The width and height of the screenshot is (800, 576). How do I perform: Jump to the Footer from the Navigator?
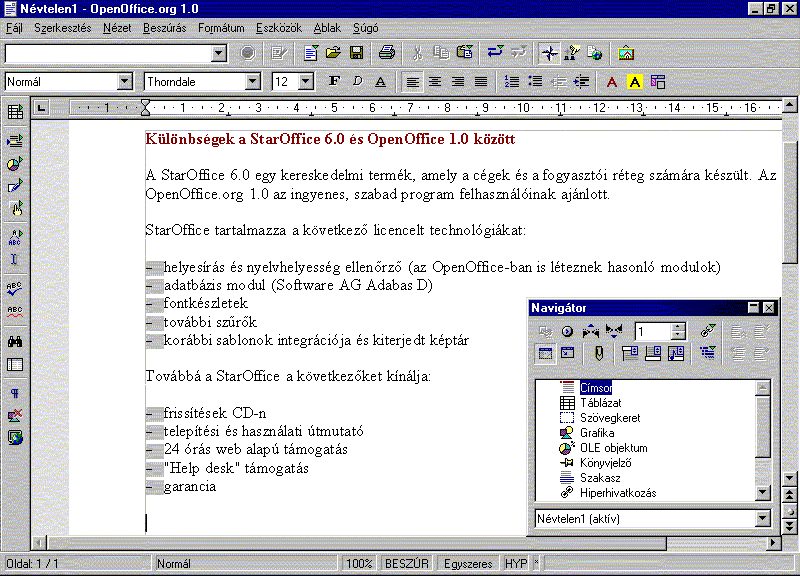(653, 354)
